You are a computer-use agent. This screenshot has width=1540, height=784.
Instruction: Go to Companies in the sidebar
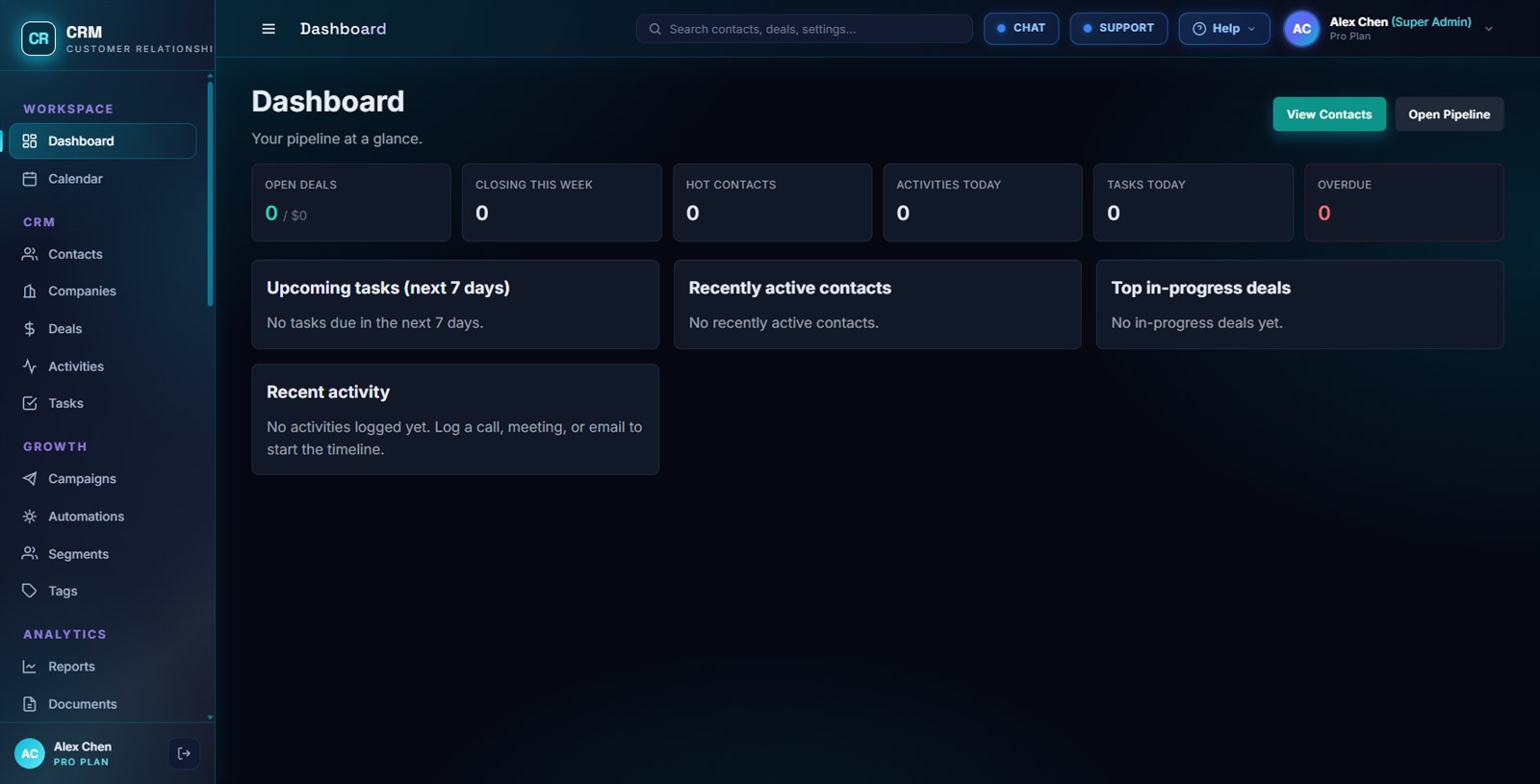102,291
